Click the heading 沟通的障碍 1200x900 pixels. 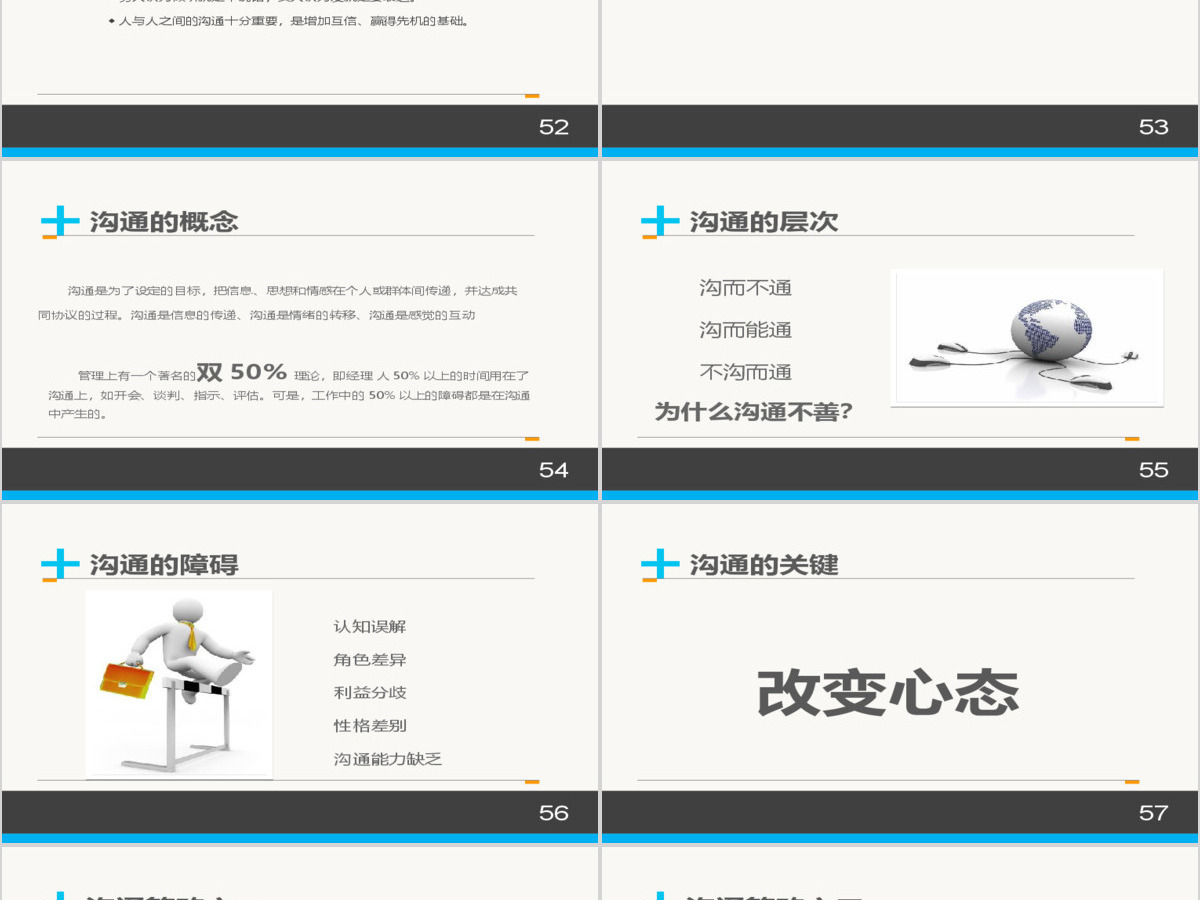tap(164, 565)
